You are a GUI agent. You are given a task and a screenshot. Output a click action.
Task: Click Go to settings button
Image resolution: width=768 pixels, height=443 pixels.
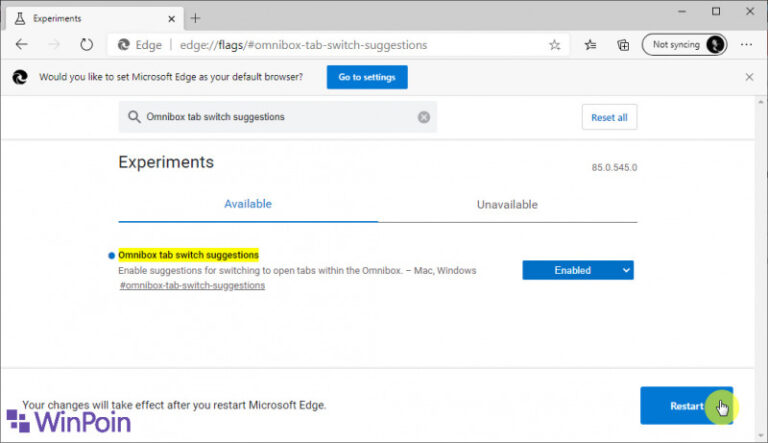367,77
